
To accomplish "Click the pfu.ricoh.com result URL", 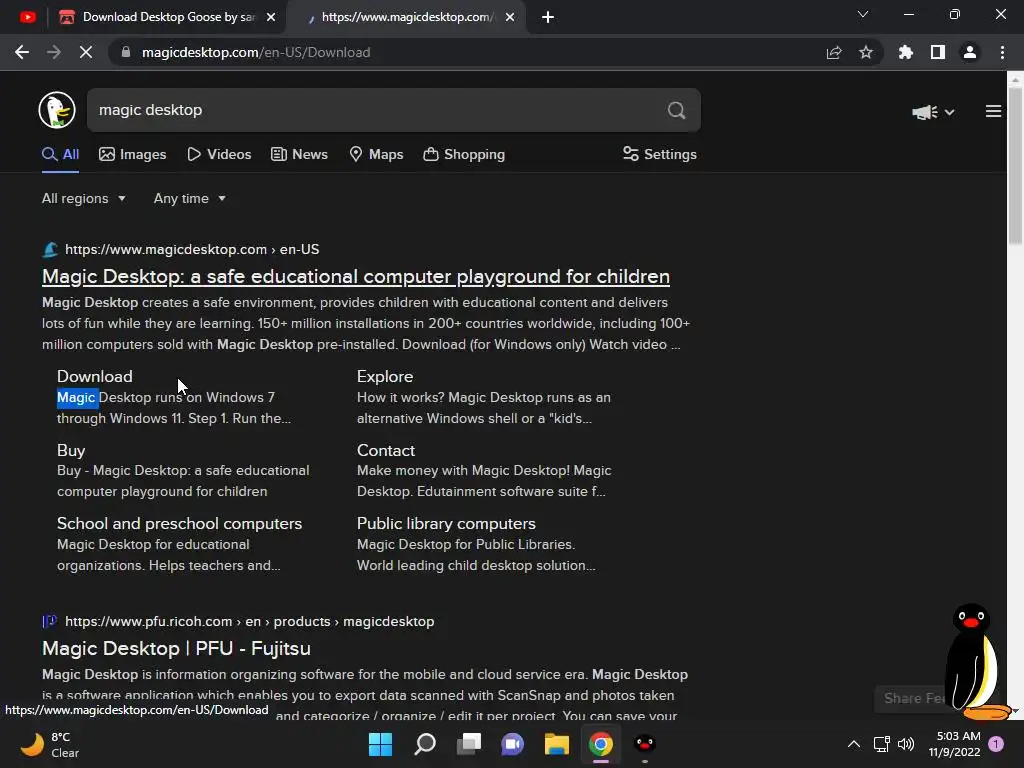I will tap(249, 622).
